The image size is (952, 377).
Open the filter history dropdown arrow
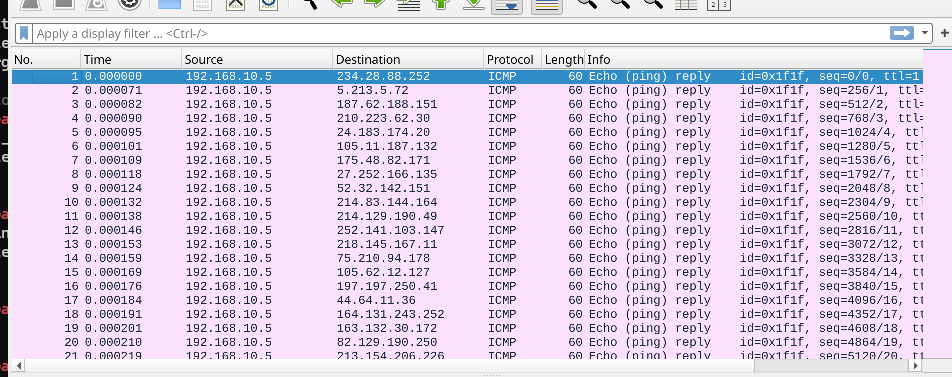point(924,33)
